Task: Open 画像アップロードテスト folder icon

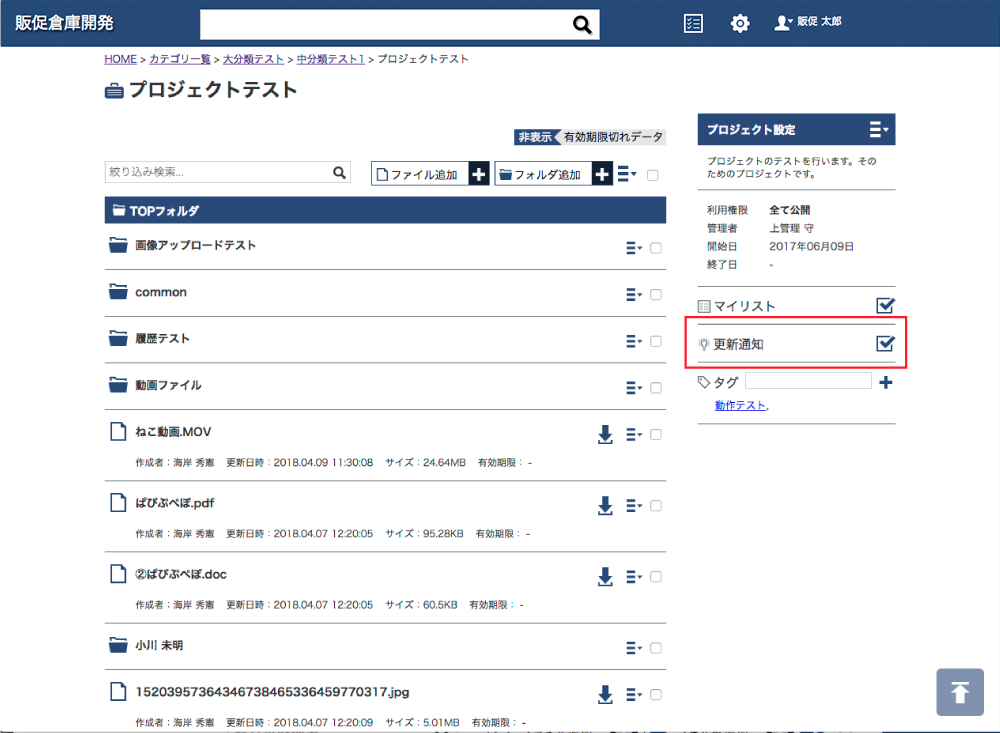Action: 118,245
